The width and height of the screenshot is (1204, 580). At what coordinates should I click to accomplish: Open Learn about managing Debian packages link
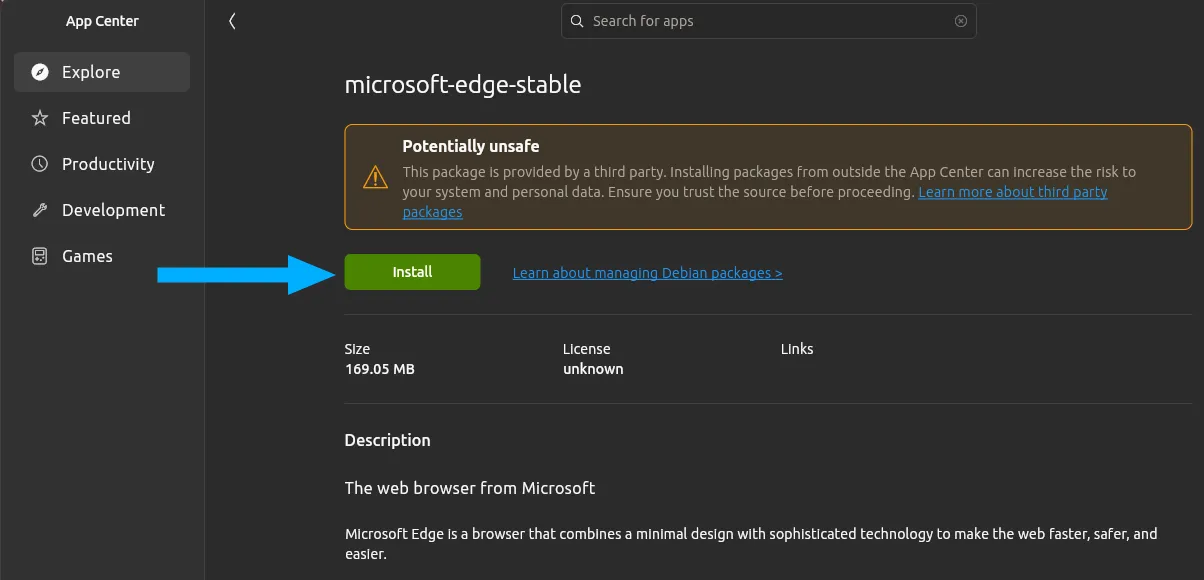pyautogui.click(x=647, y=273)
